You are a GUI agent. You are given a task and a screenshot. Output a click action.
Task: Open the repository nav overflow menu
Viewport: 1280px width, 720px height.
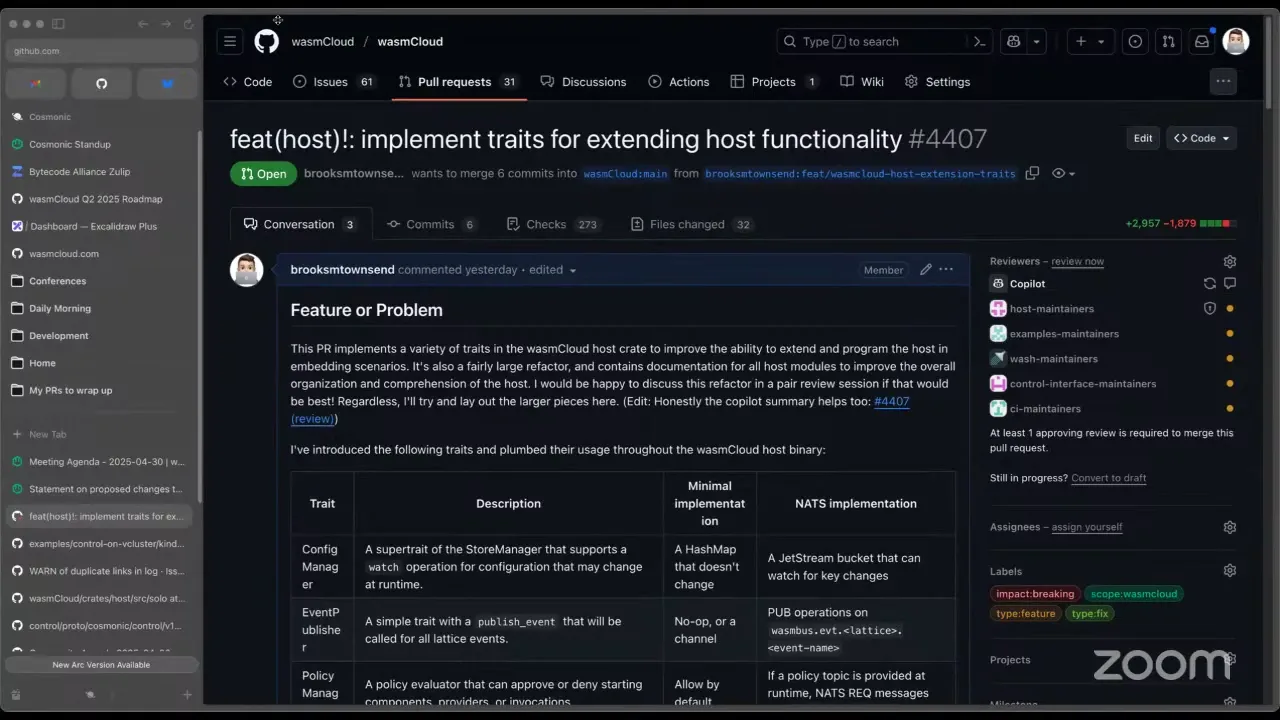click(x=1223, y=82)
